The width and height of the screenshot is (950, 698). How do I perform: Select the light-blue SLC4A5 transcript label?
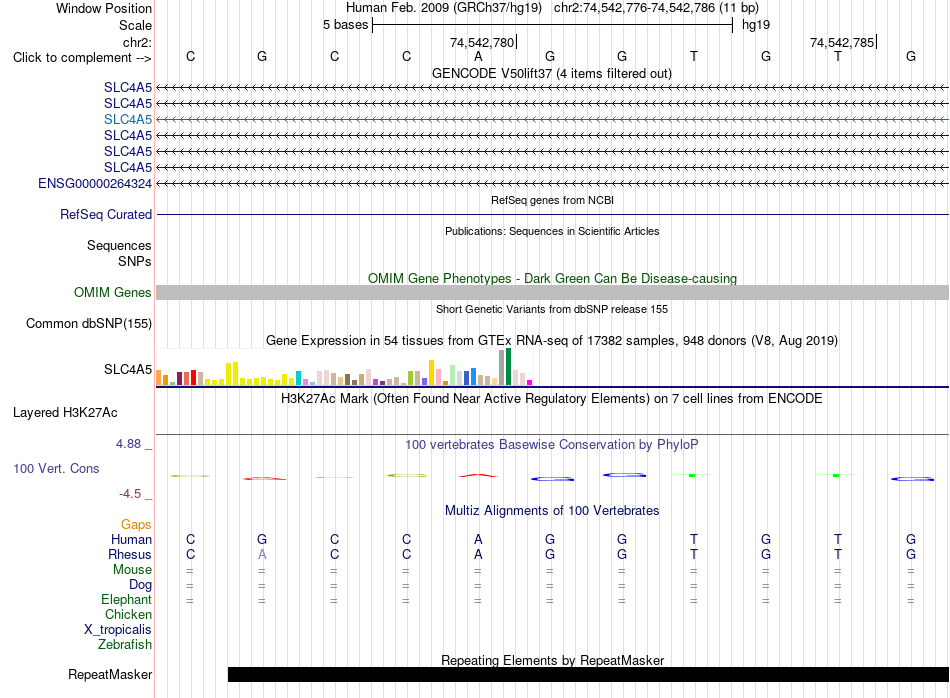(x=128, y=119)
